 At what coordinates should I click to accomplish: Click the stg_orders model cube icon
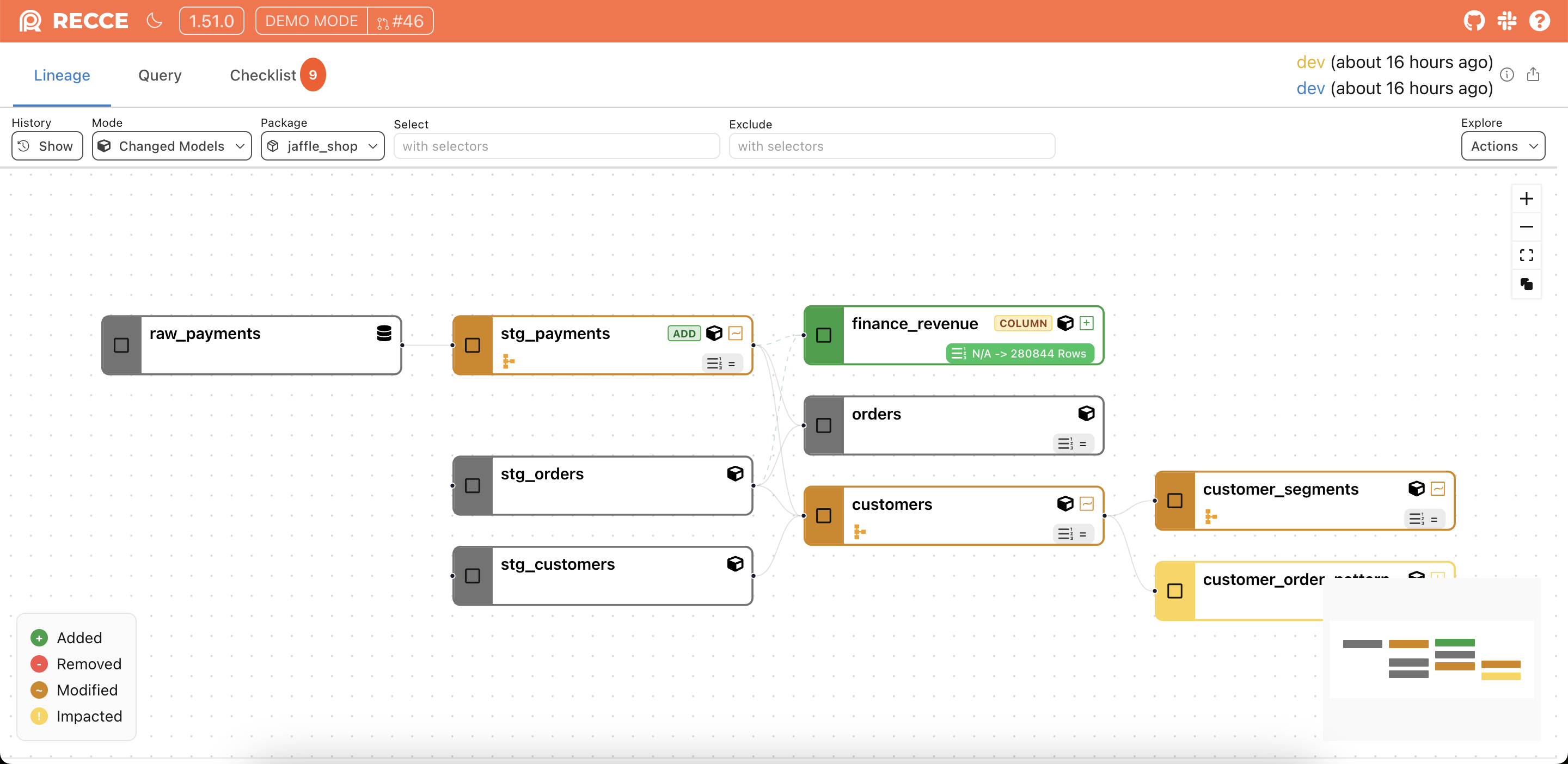[736, 474]
